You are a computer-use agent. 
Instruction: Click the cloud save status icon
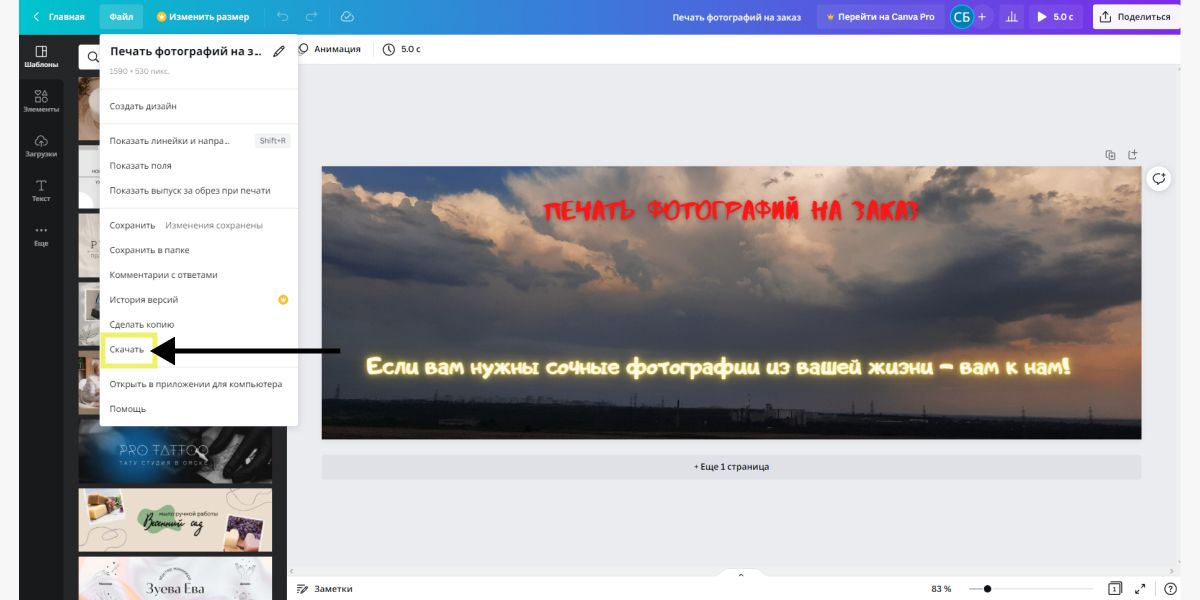pyautogui.click(x=347, y=17)
